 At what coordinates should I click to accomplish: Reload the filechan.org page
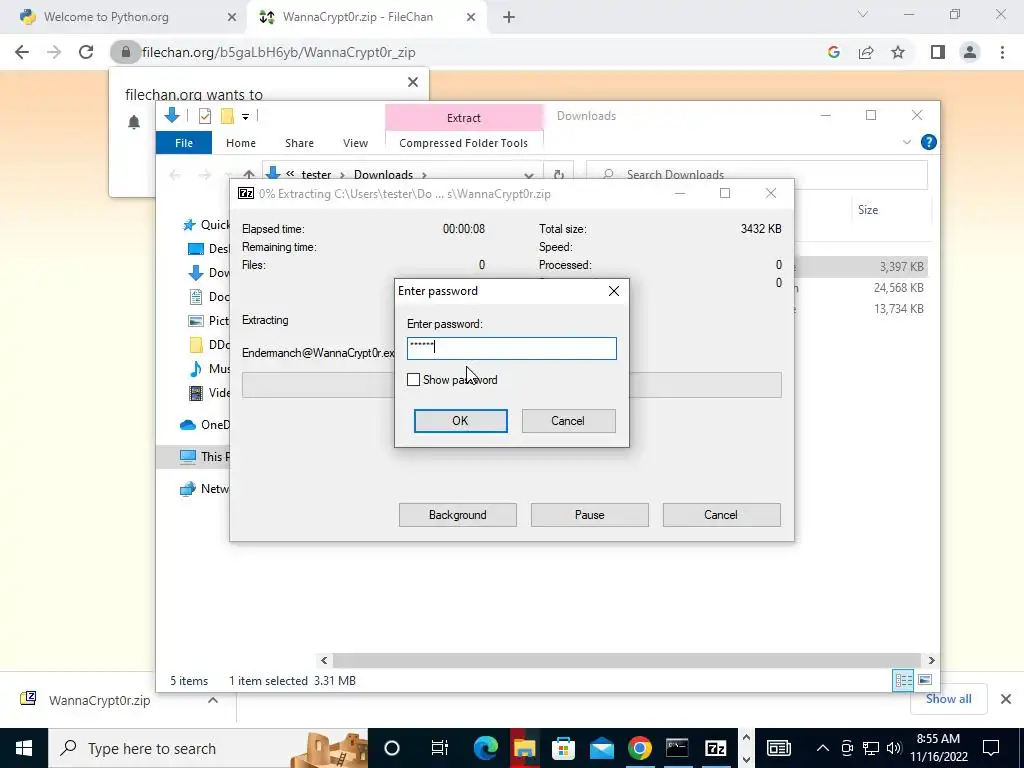86,52
